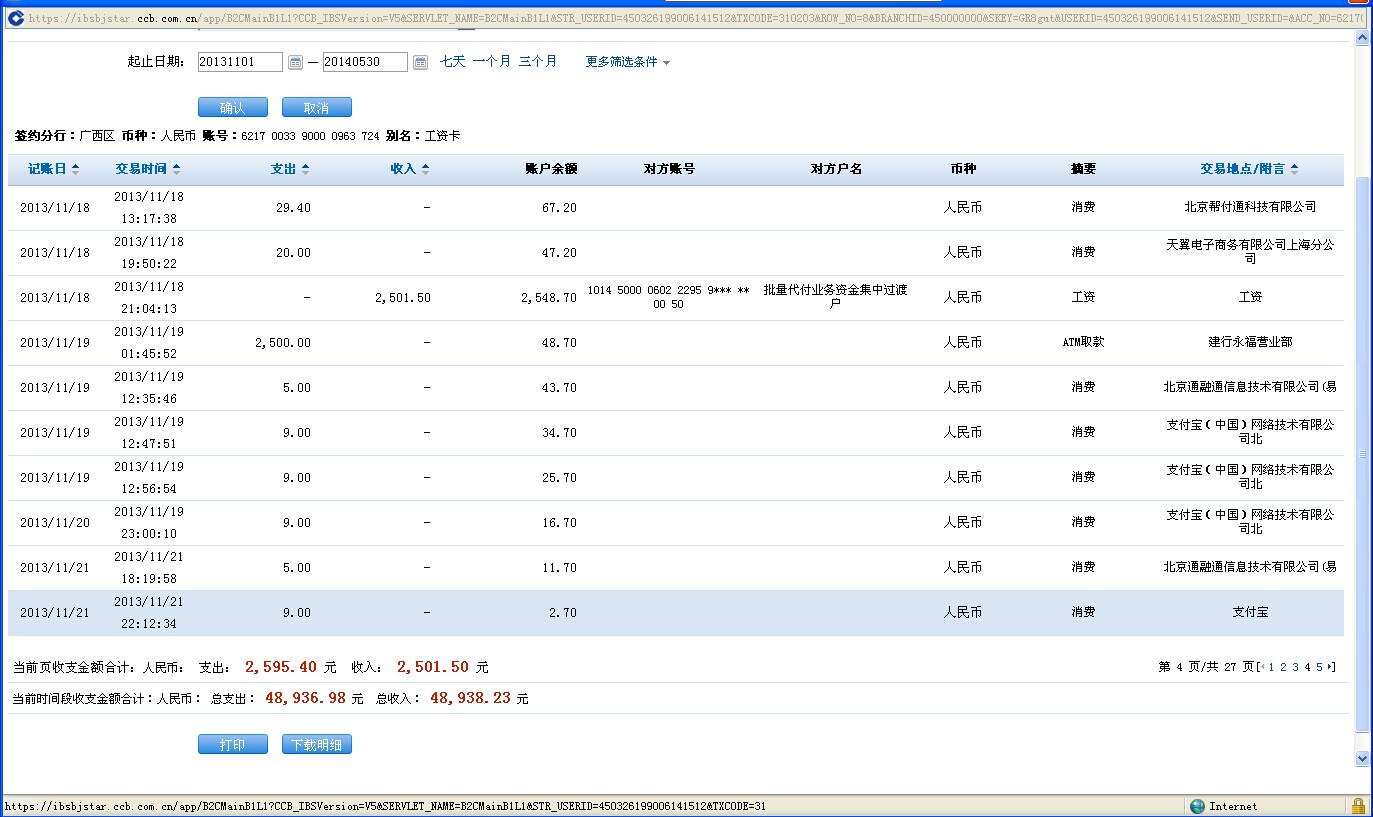
Task: Click the start date field 20131101
Action: (x=240, y=62)
